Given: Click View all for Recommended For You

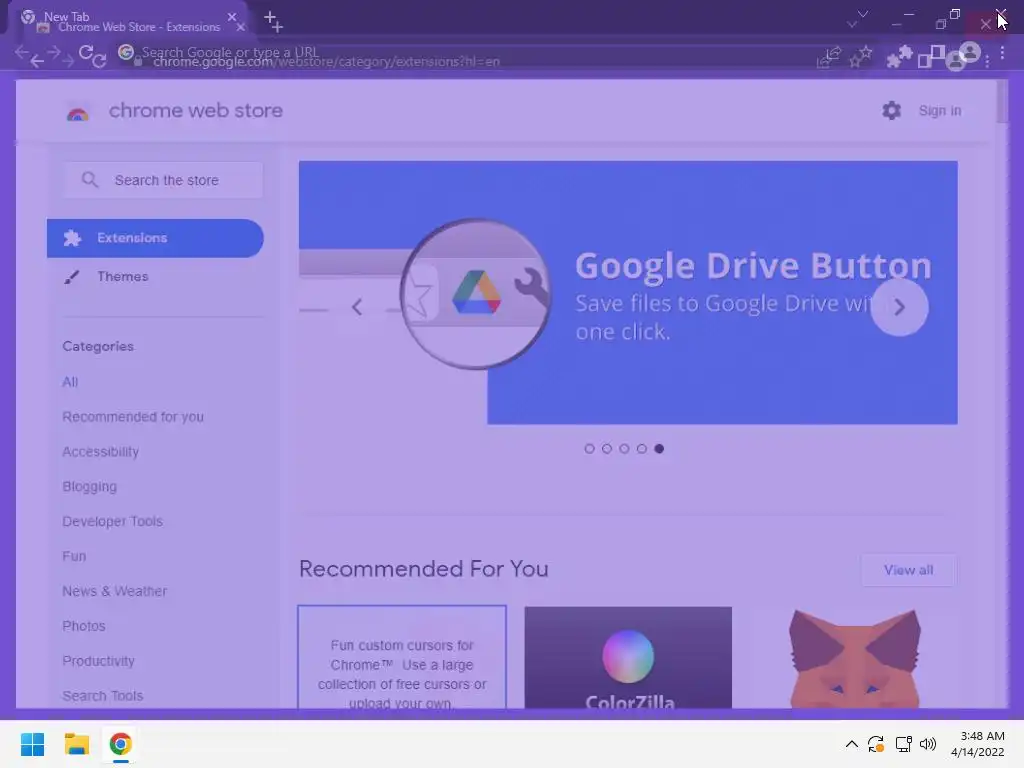Looking at the screenshot, I should (x=908, y=570).
